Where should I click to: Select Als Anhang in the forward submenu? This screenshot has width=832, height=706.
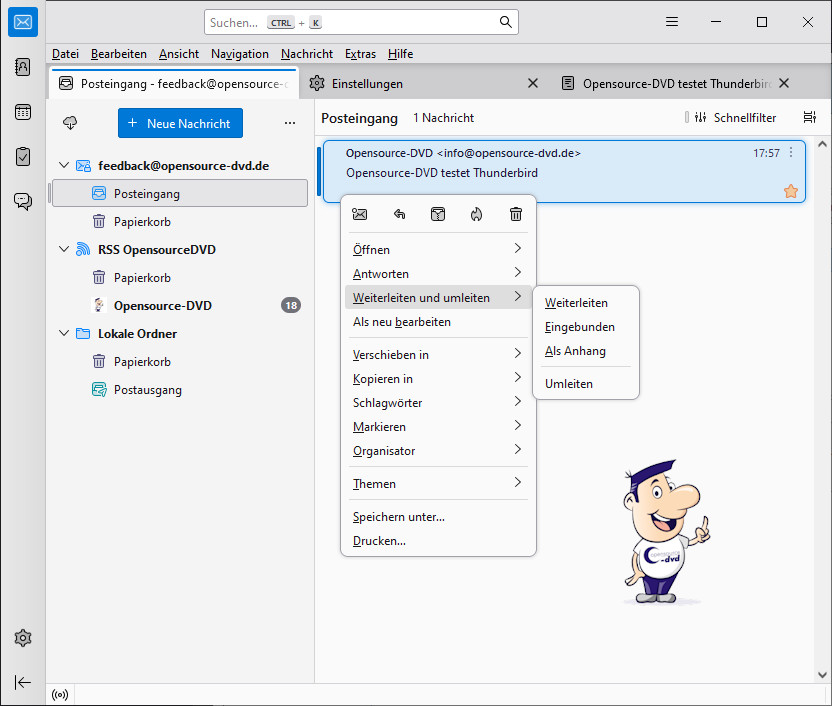(575, 351)
